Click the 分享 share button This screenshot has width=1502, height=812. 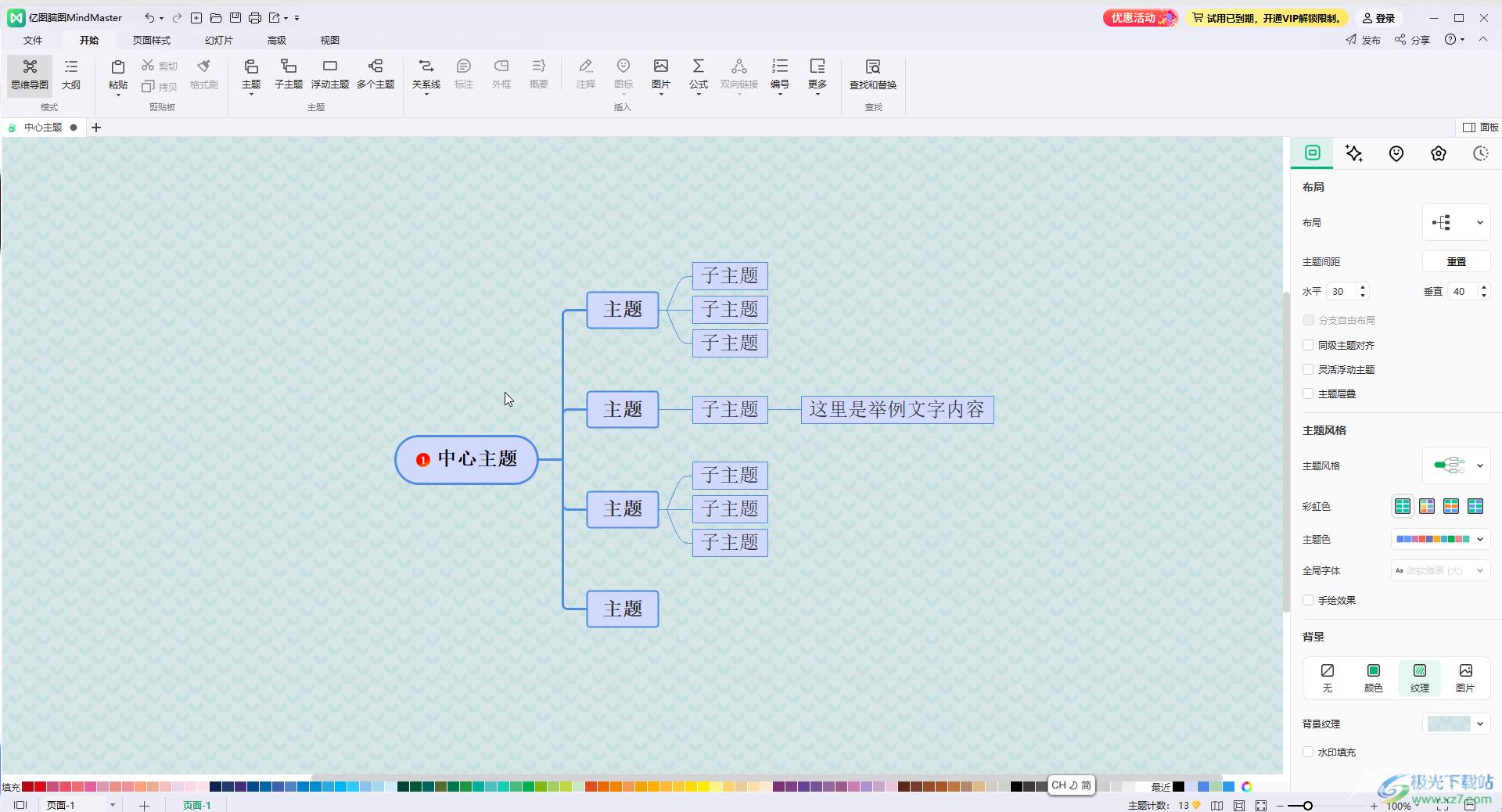(x=1412, y=39)
